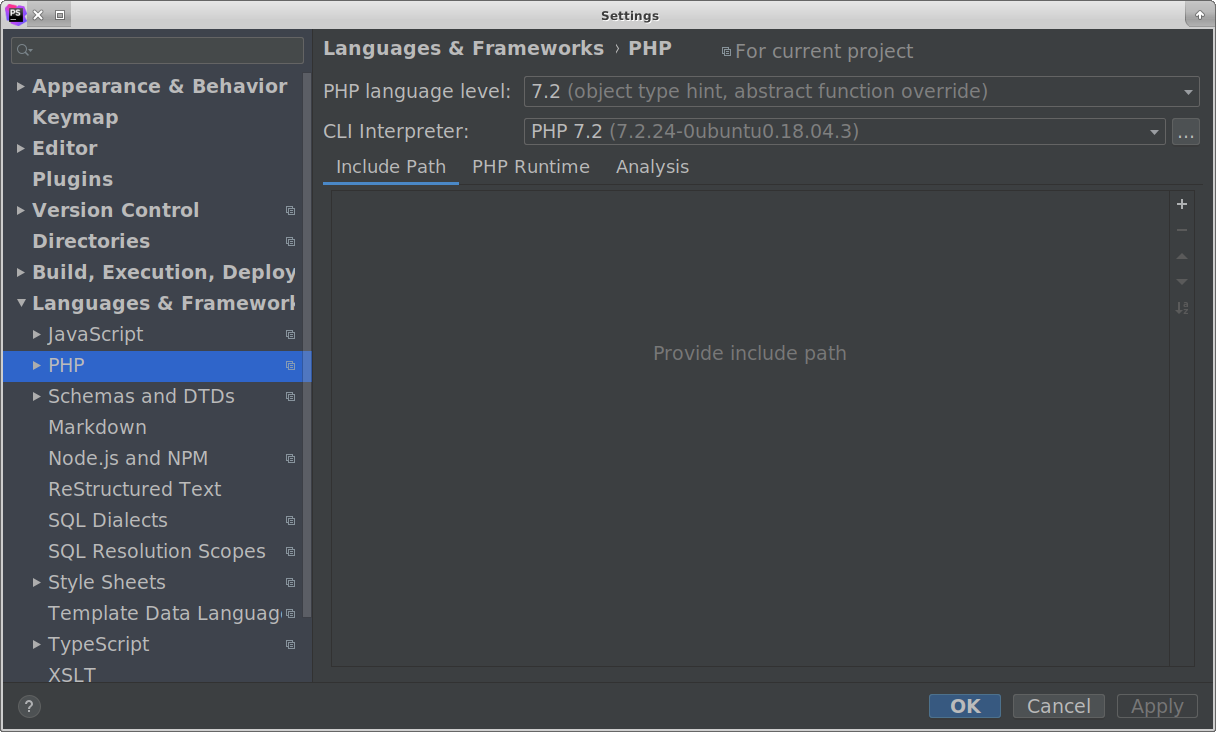The width and height of the screenshot is (1216, 732).
Task: Collapse the Languages & Frameworks section
Action: point(21,304)
